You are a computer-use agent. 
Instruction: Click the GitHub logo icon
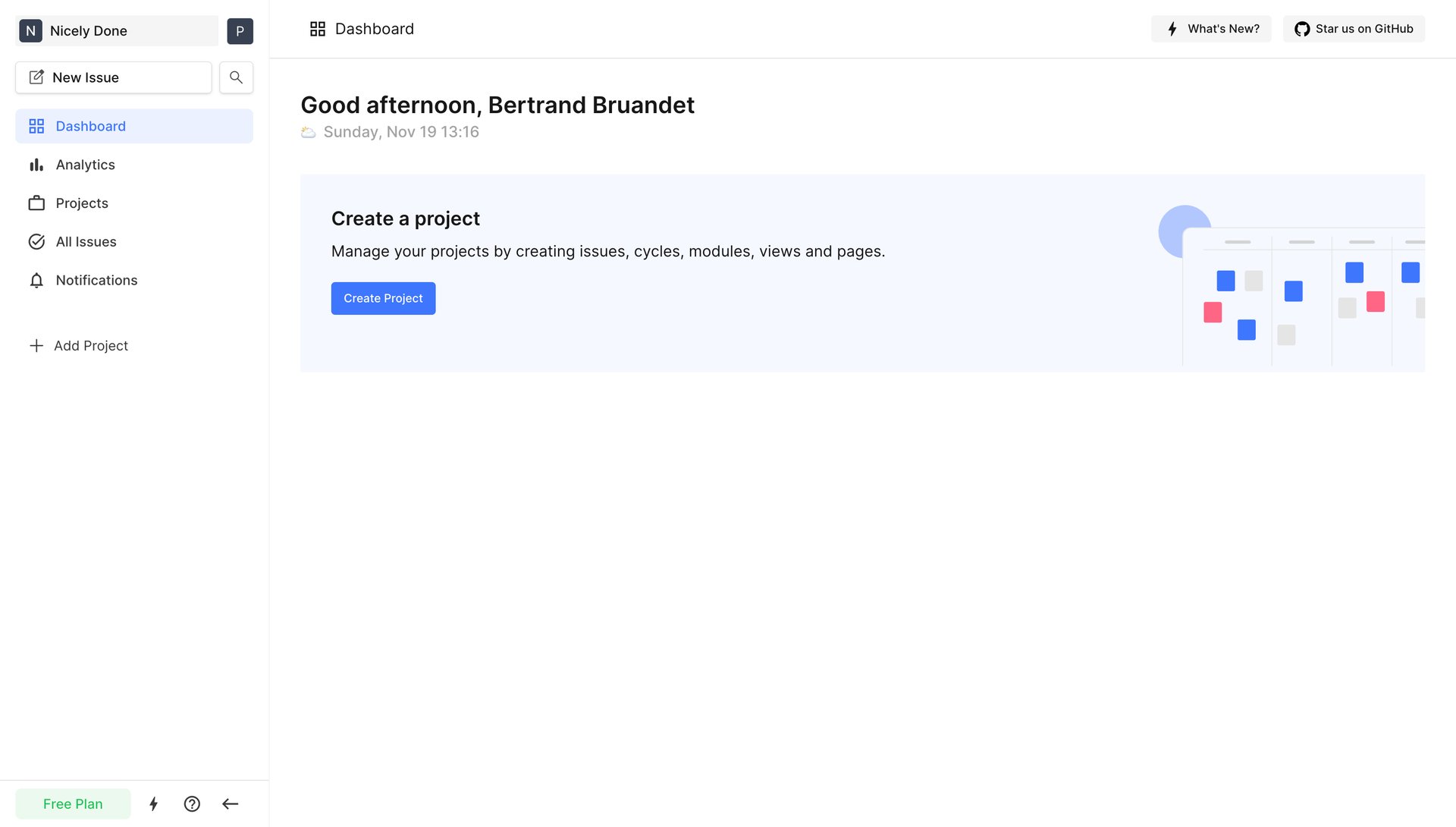coord(1302,29)
